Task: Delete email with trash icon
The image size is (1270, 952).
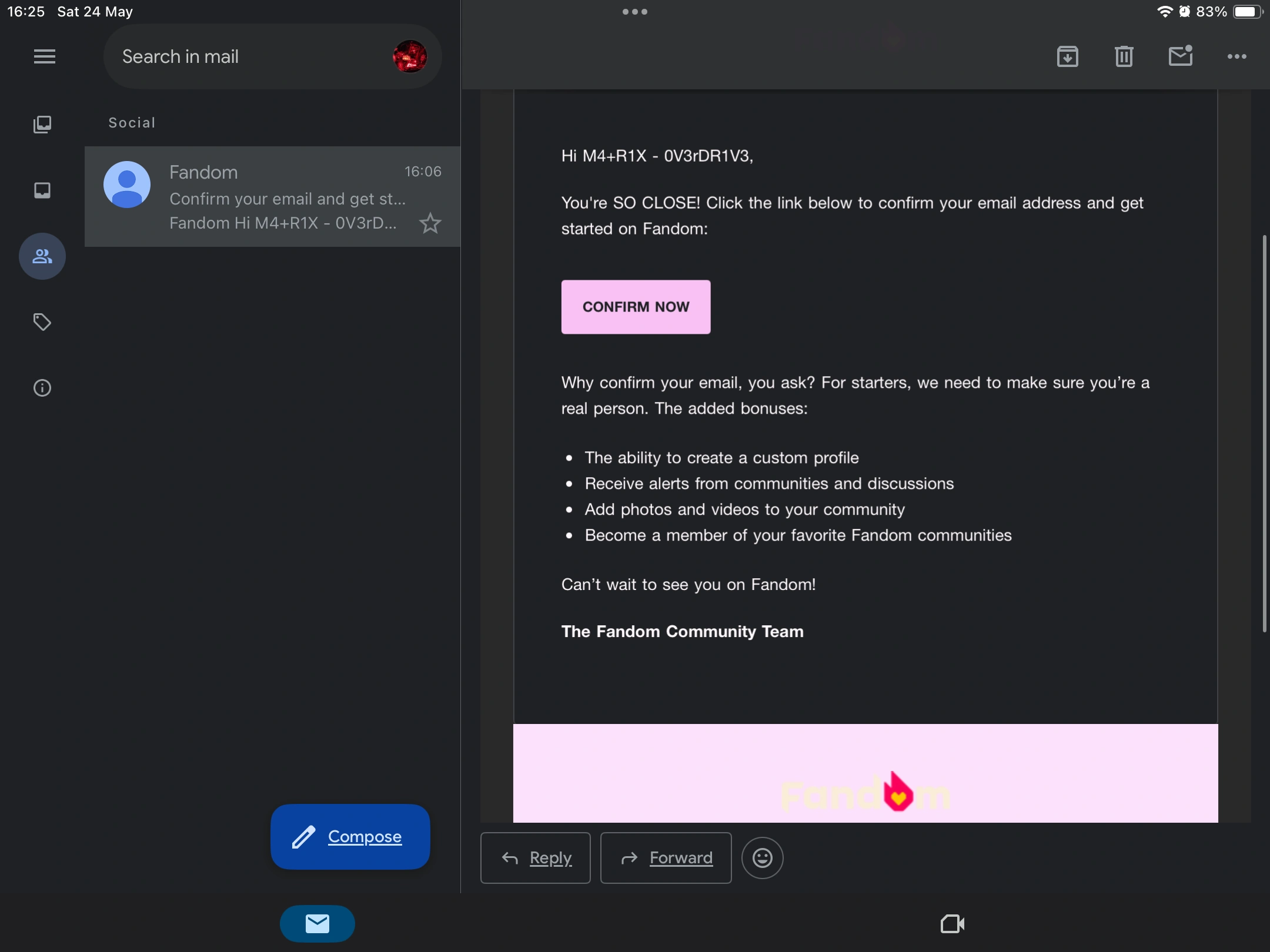Action: [x=1124, y=56]
